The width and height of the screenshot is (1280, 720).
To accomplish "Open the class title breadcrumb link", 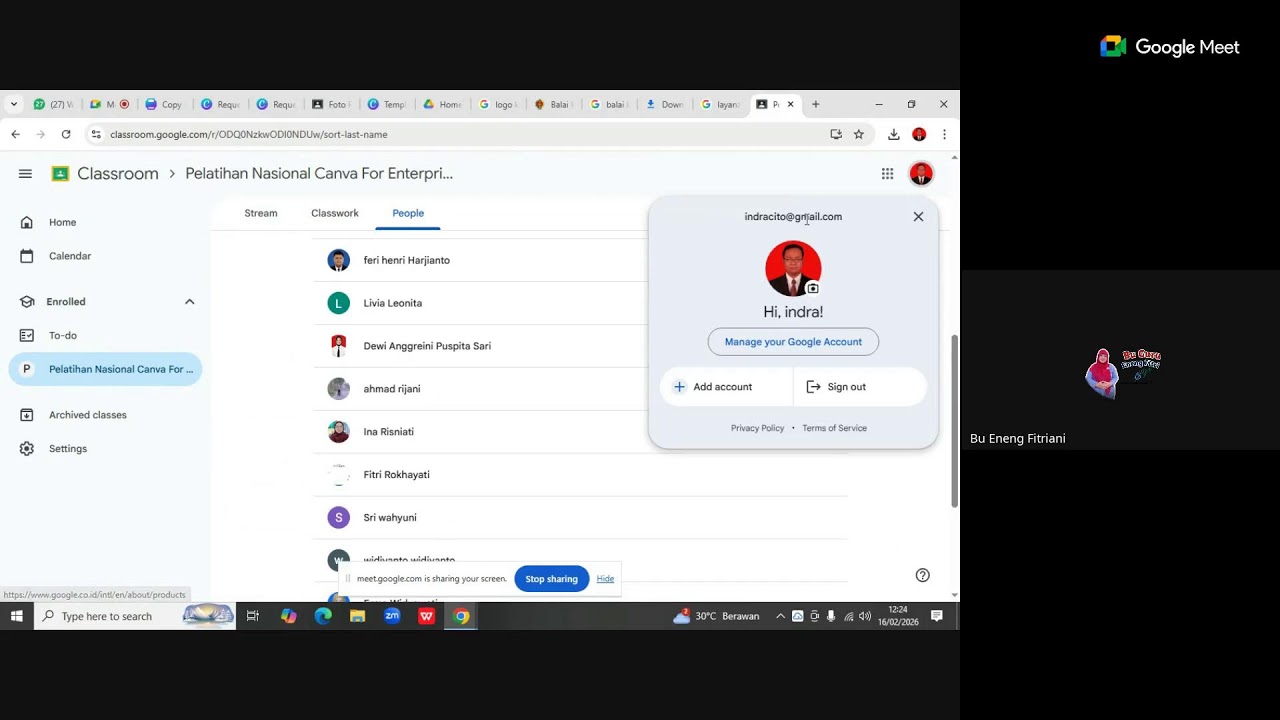I will [x=319, y=174].
